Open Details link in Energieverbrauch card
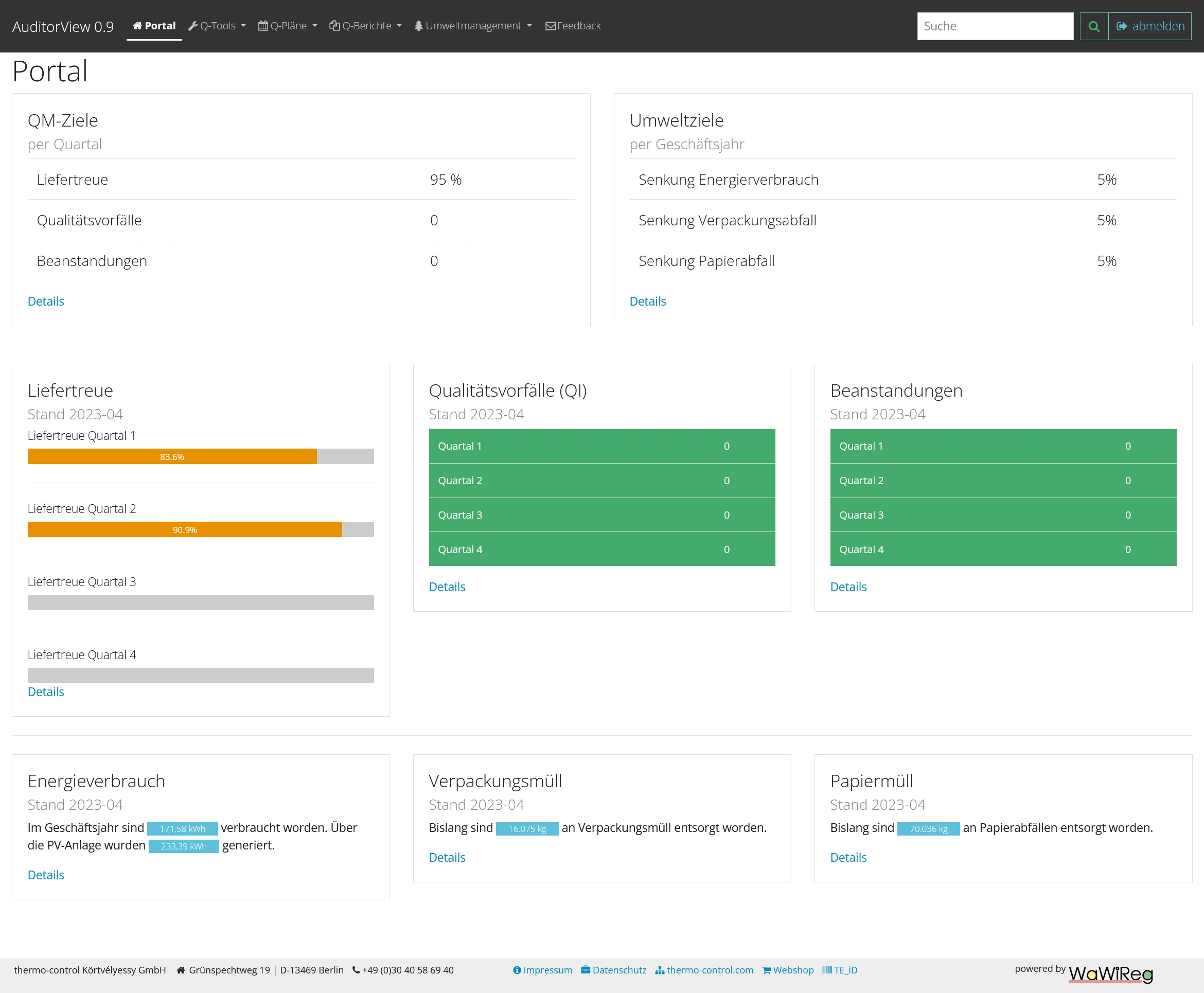Screen dimensions: 1204x993 46,875
